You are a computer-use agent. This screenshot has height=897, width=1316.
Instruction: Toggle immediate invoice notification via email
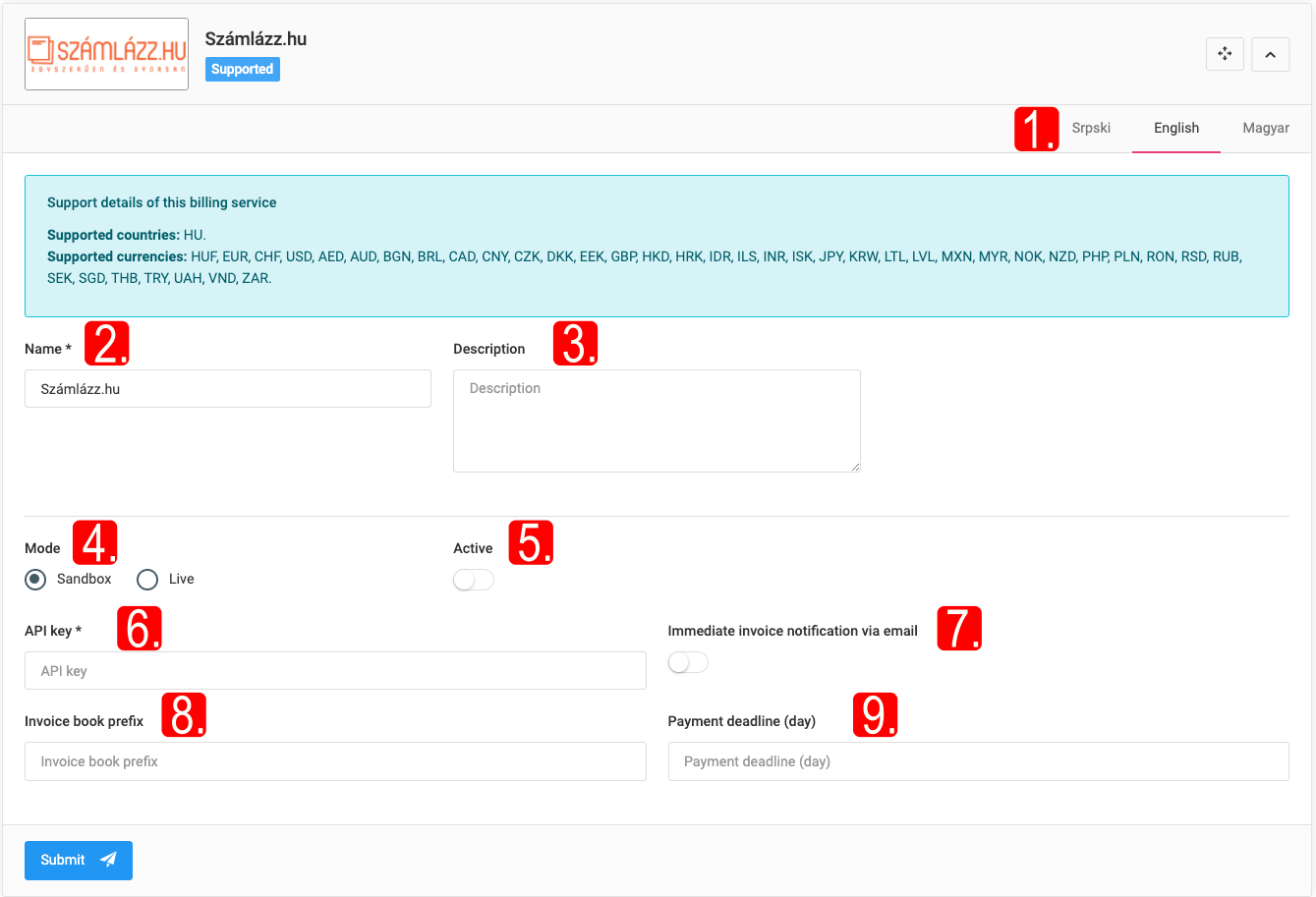tap(687, 663)
